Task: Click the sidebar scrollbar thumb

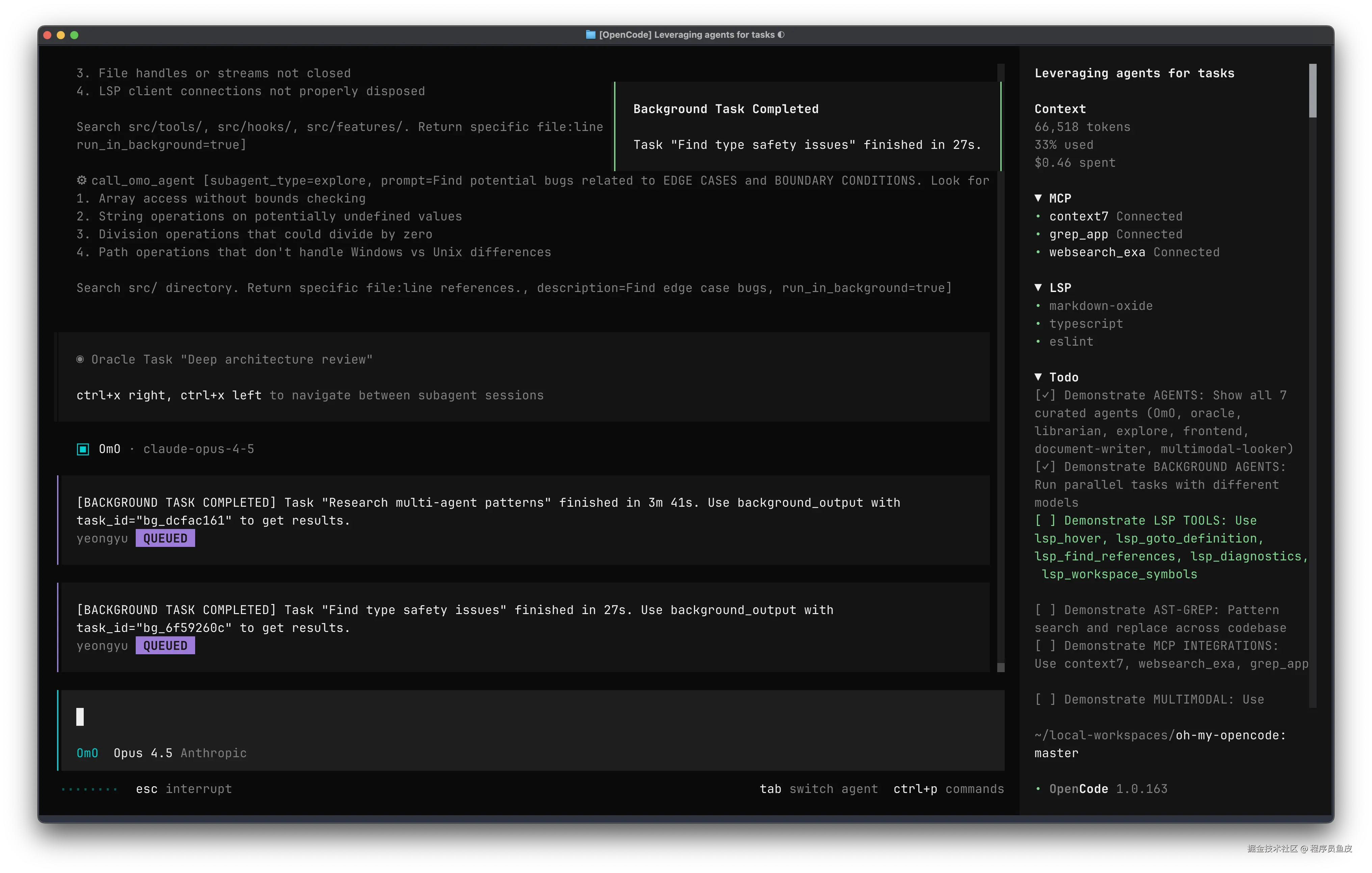Action: pyautogui.click(x=1313, y=90)
